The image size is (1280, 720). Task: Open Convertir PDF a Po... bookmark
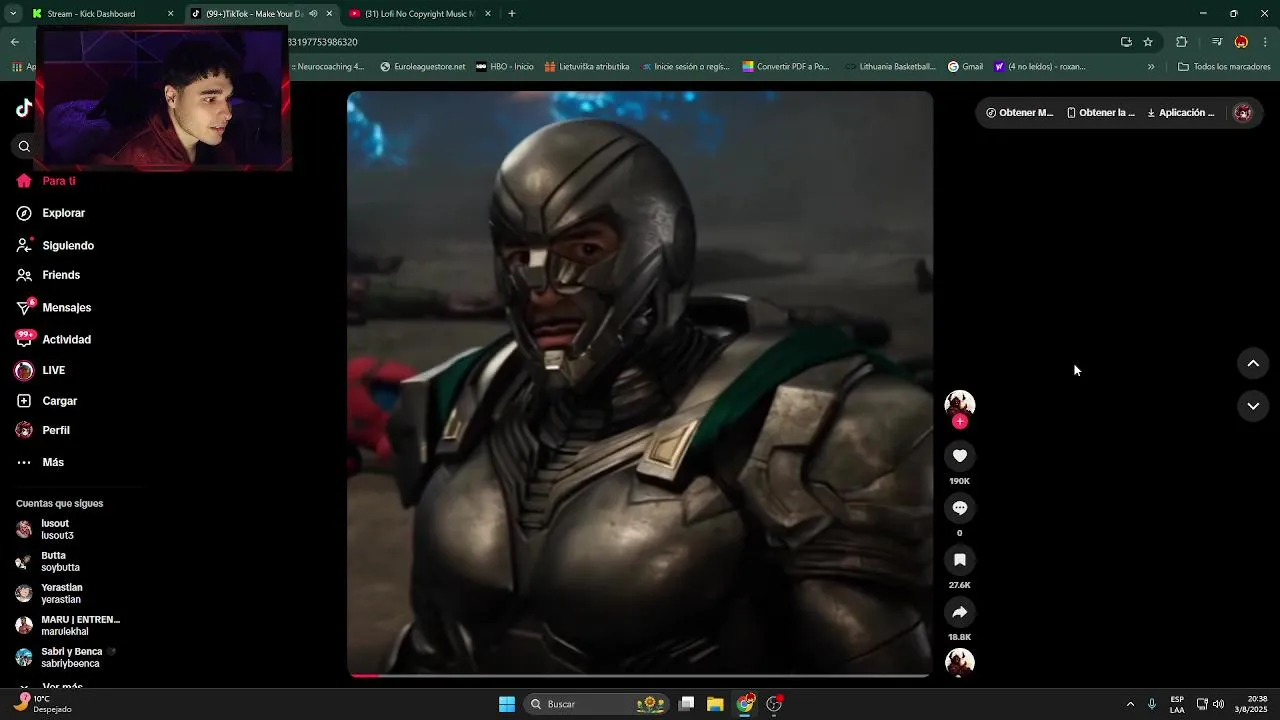[786, 67]
